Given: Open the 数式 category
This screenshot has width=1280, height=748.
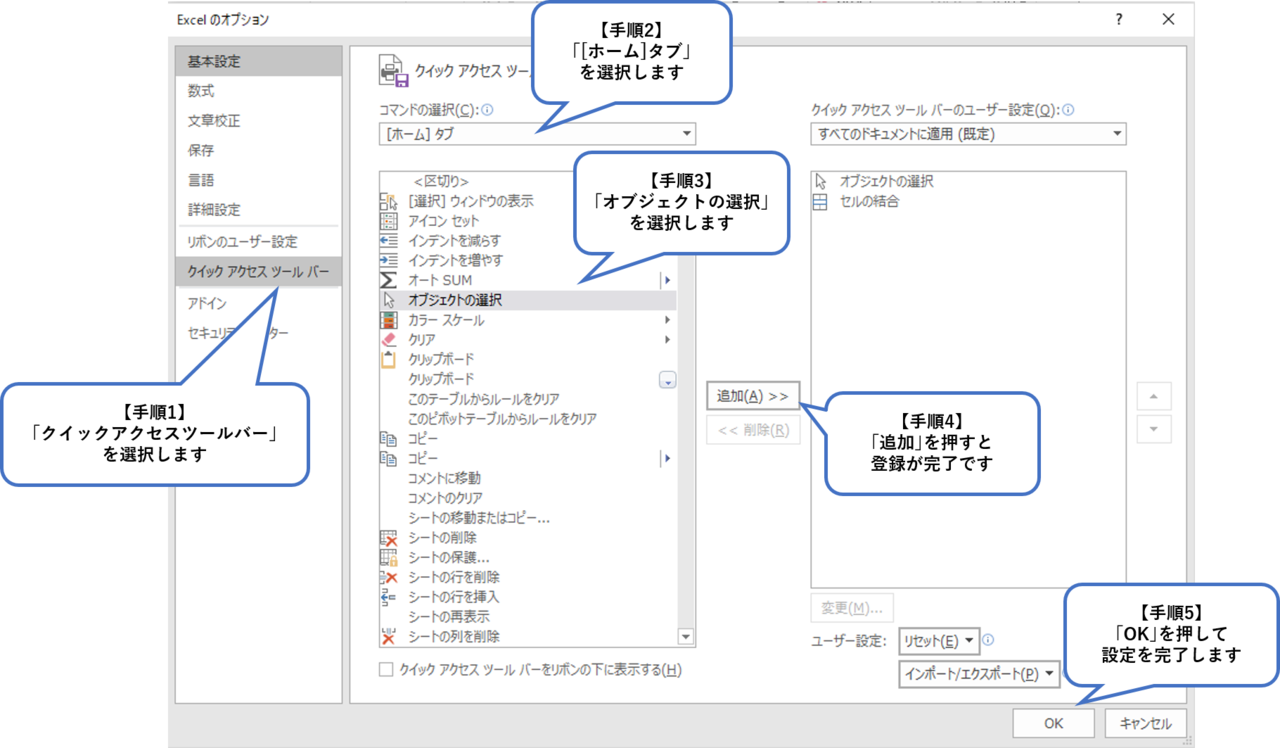Looking at the screenshot, I should click(258, 91).
